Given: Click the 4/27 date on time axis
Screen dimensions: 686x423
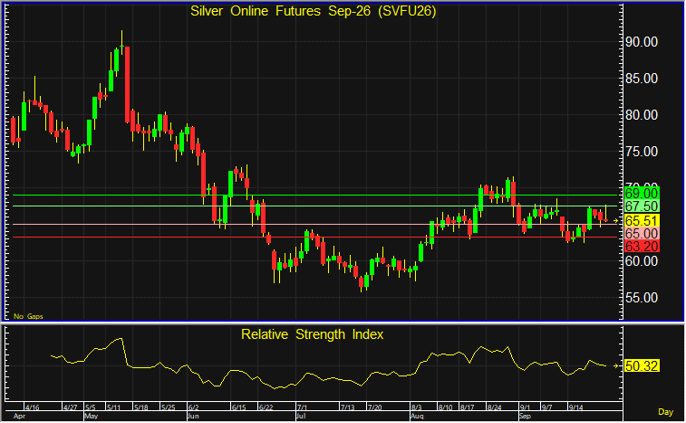Looking at the screenshot, I should click(x=70, y=407).
